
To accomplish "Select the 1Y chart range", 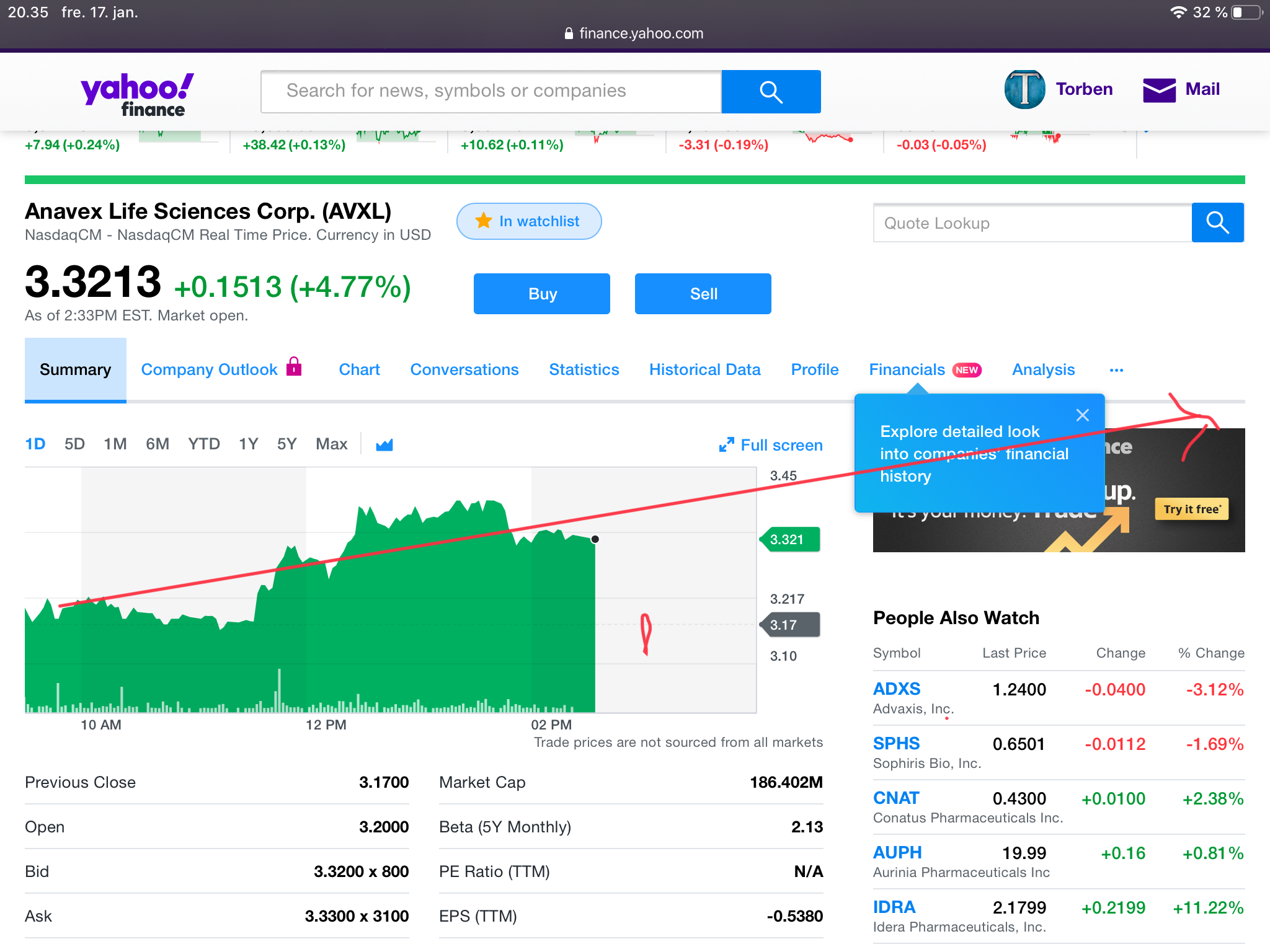I will [x=248, y=444].
